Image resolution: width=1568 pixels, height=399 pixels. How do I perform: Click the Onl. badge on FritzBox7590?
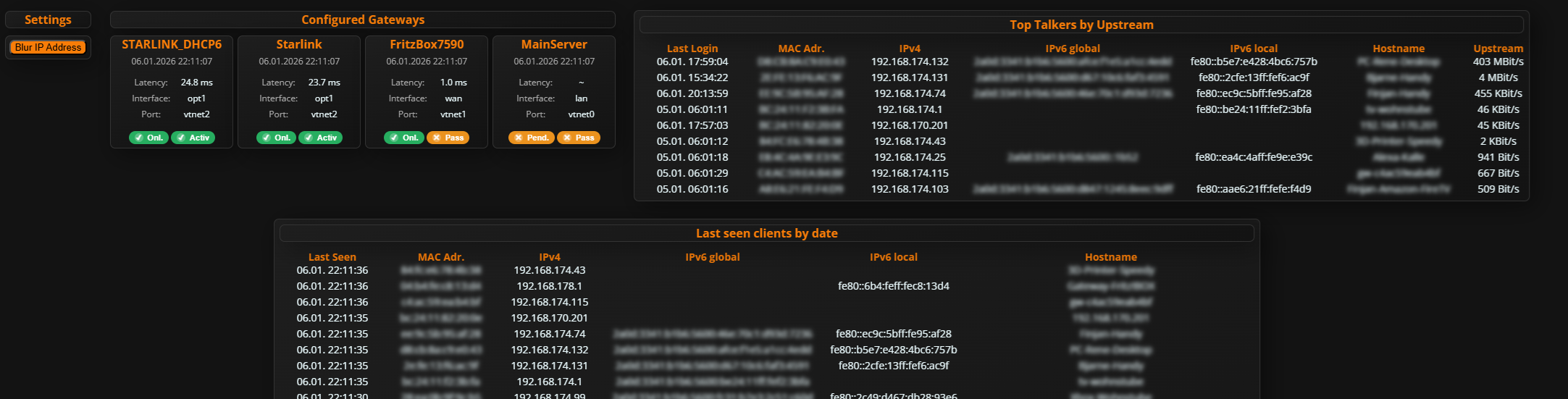pyautogui.click(x=403, y=138)
